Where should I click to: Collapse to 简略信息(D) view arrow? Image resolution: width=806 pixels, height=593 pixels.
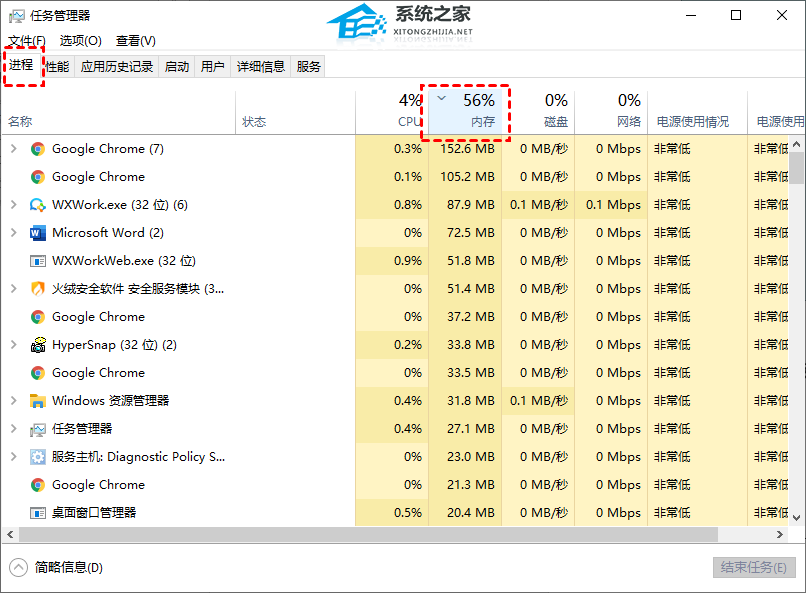pos(19,568)
